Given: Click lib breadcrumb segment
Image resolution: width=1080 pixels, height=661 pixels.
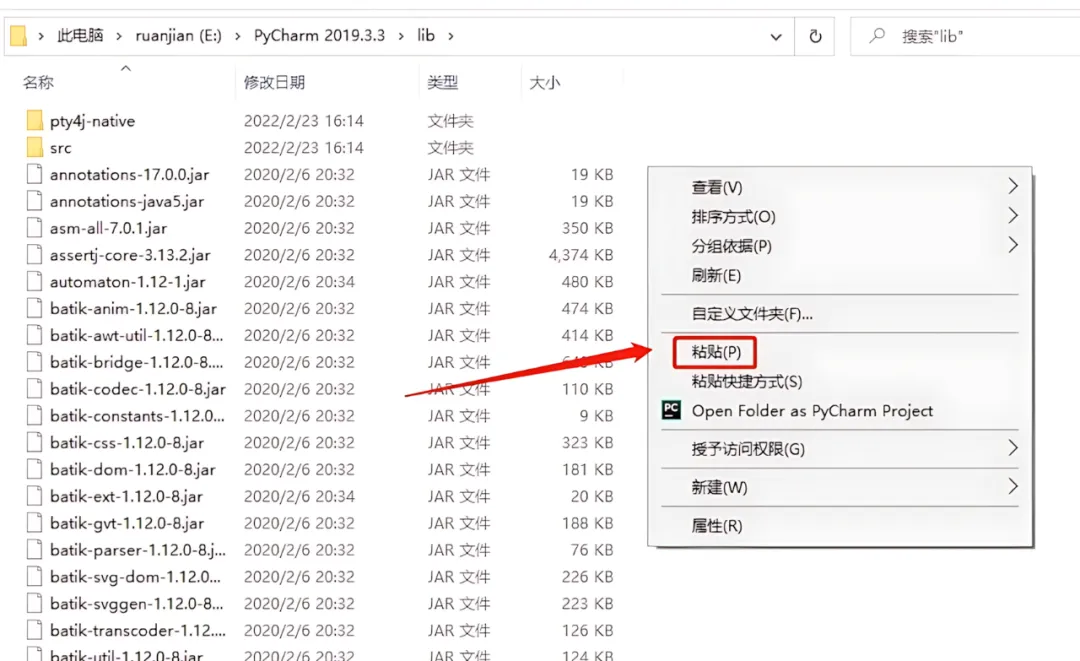Looking at the screenshot, I should tap(426, 35).
